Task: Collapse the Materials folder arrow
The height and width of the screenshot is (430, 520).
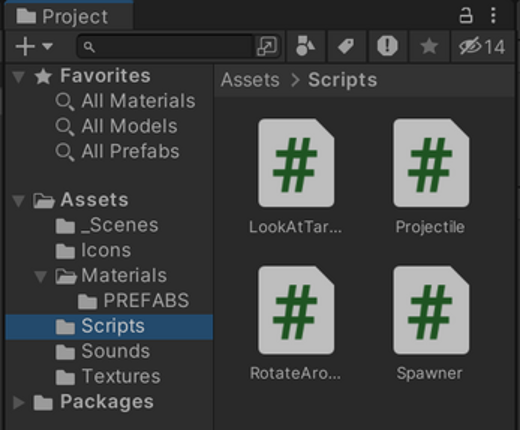Action: point(41,276)
